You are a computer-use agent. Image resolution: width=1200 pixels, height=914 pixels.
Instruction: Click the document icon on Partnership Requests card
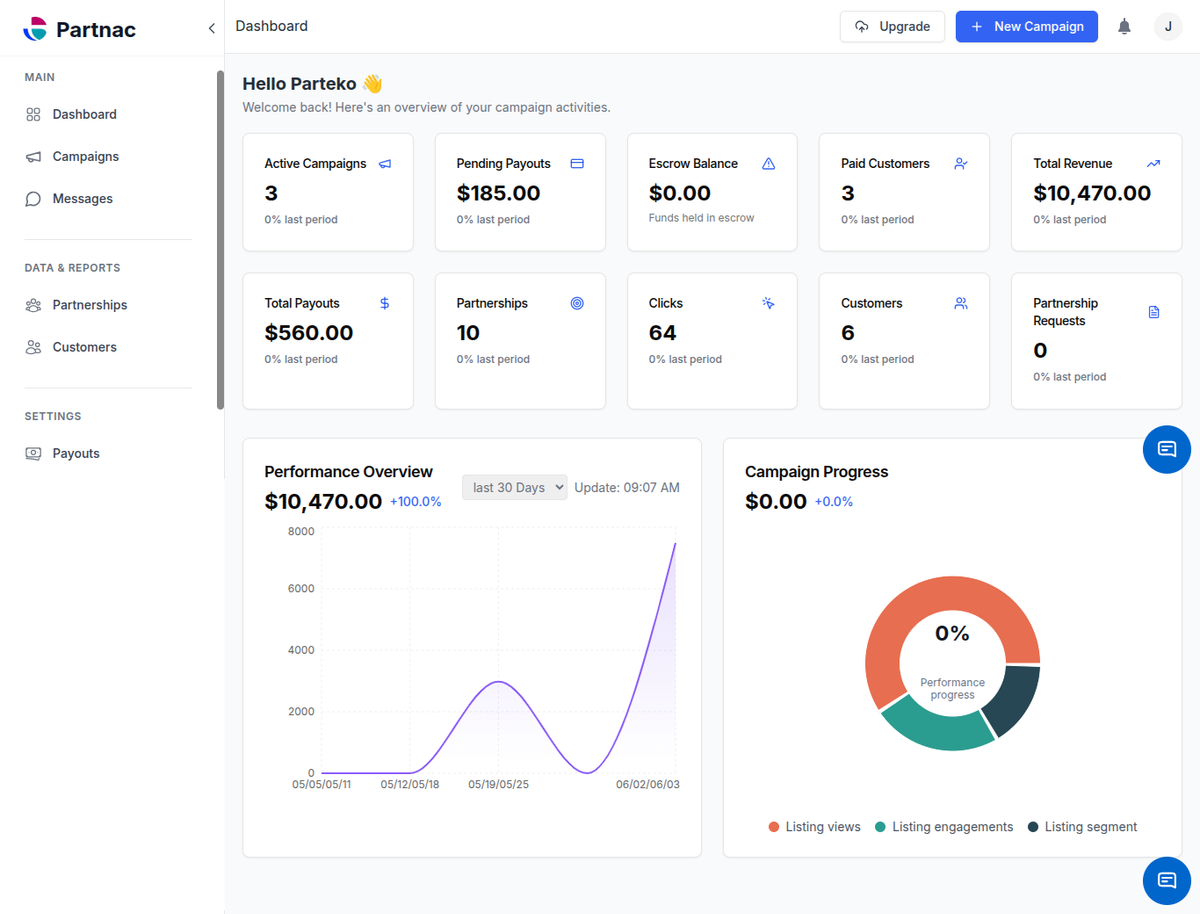tap(1154, 312)
